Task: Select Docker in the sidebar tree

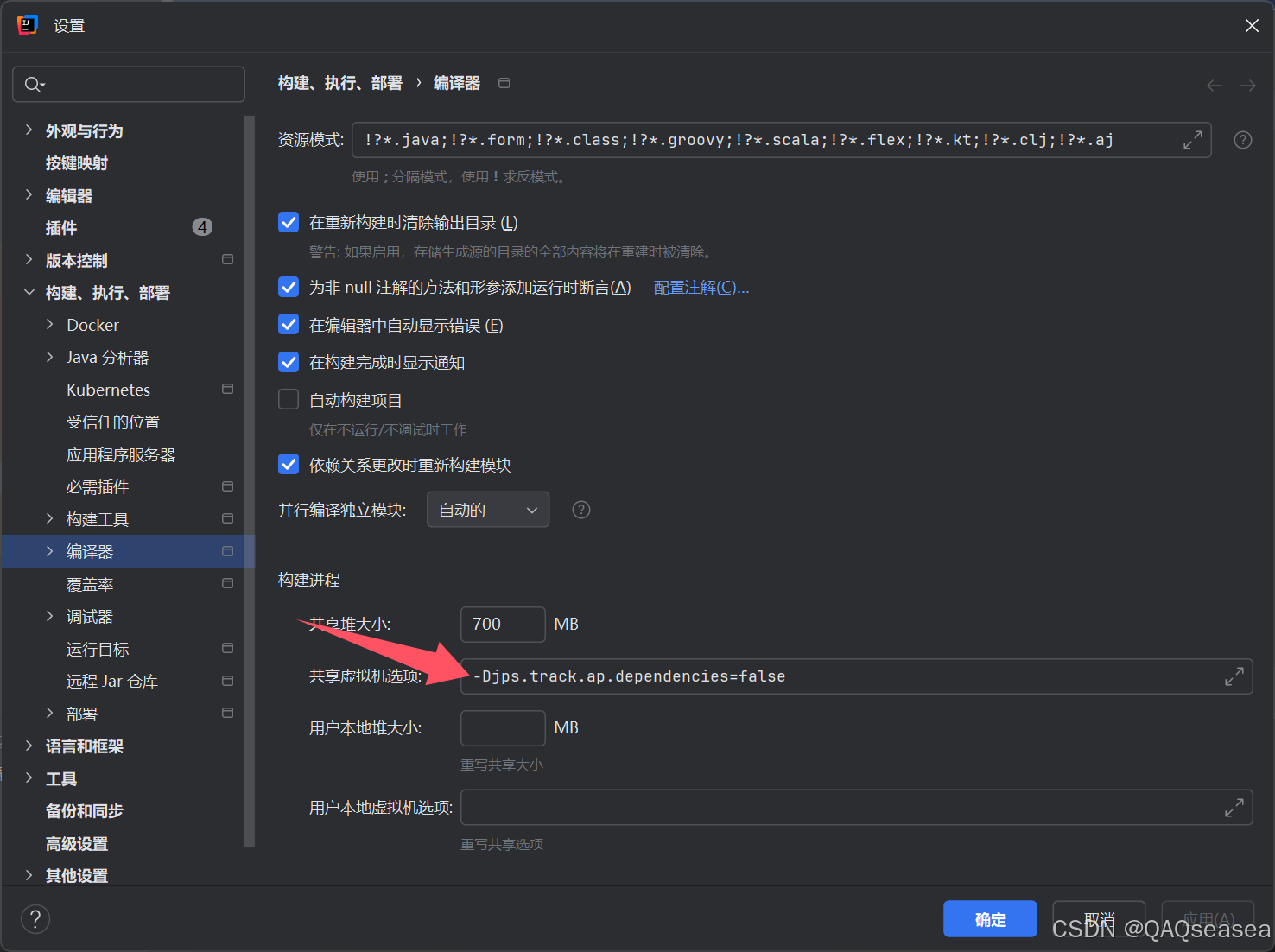Action: (x=92, y=325)
